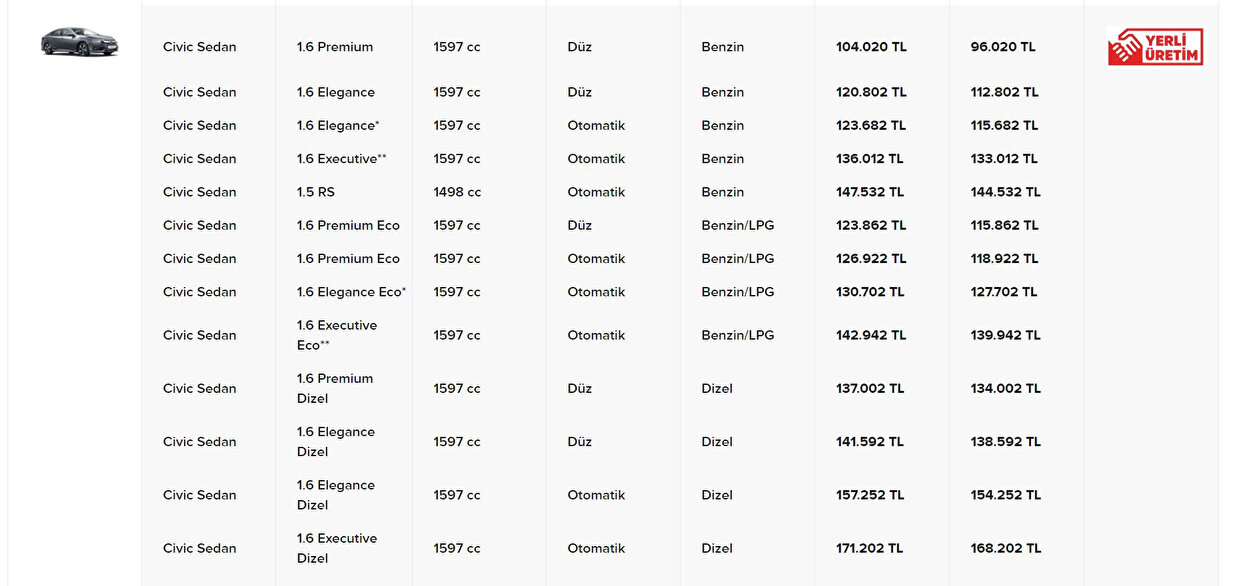1235x586 pixels.
Task: Click Benzin/LPG label in the 142.942 TL row
Action: [x=738, y=335]
